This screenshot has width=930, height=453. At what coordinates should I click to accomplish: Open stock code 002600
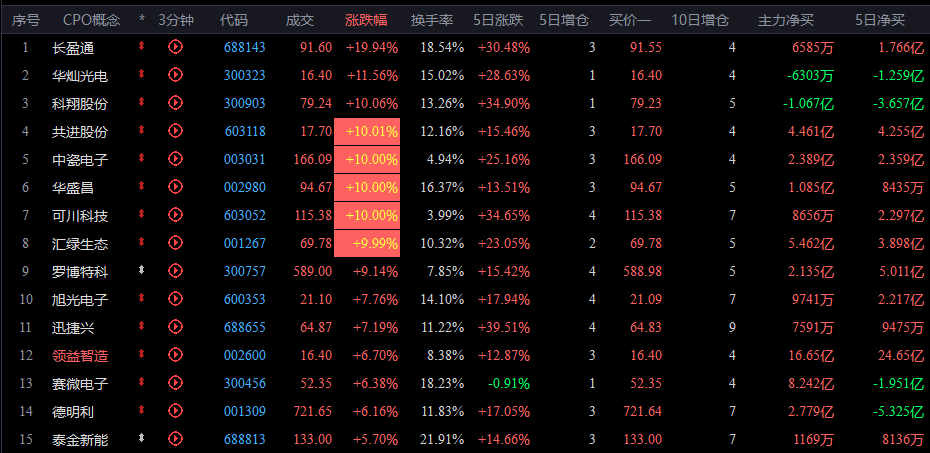(244, 355)
